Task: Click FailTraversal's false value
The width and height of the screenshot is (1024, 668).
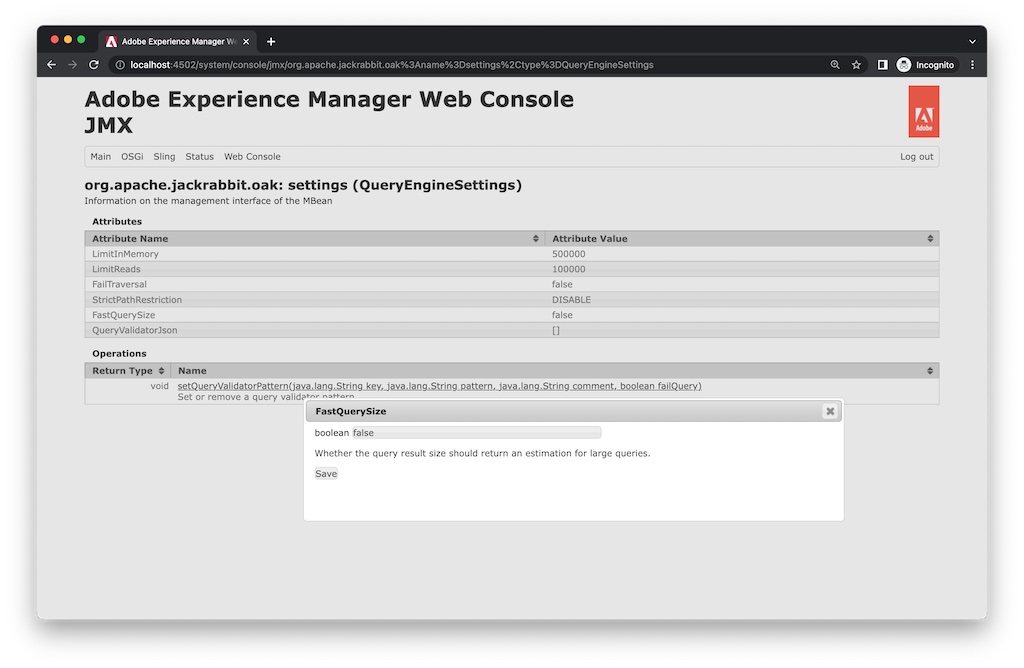Action: click(562, 285)
